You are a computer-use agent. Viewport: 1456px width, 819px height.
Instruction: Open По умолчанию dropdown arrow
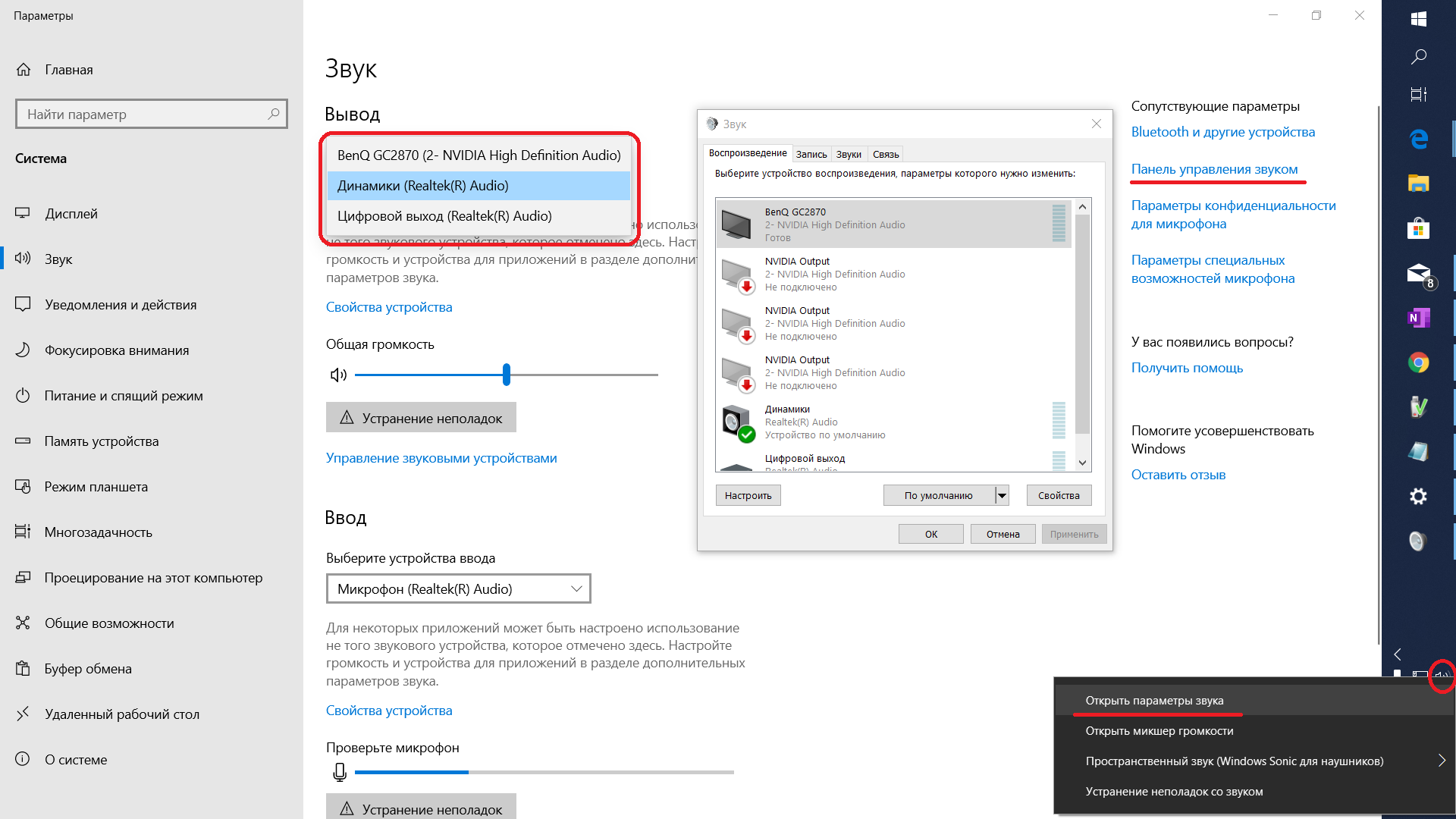click(x=1002, y=495)
